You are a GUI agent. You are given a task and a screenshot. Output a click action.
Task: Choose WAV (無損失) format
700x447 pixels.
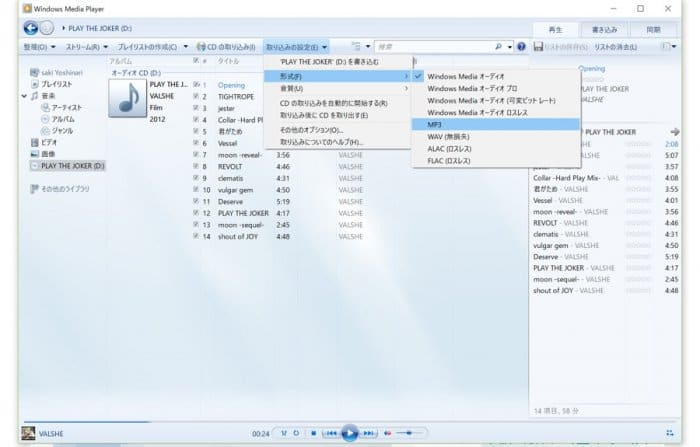pos(496,137)
